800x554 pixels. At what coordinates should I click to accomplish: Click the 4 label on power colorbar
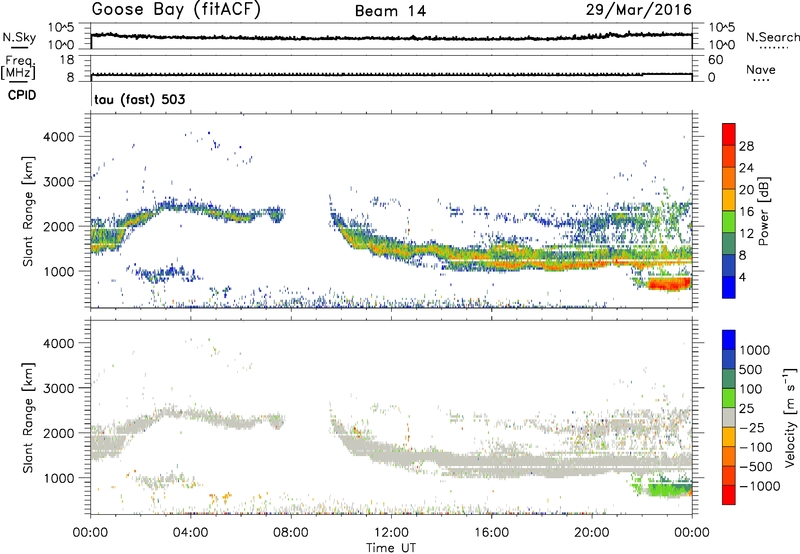[x=742, y=278]
